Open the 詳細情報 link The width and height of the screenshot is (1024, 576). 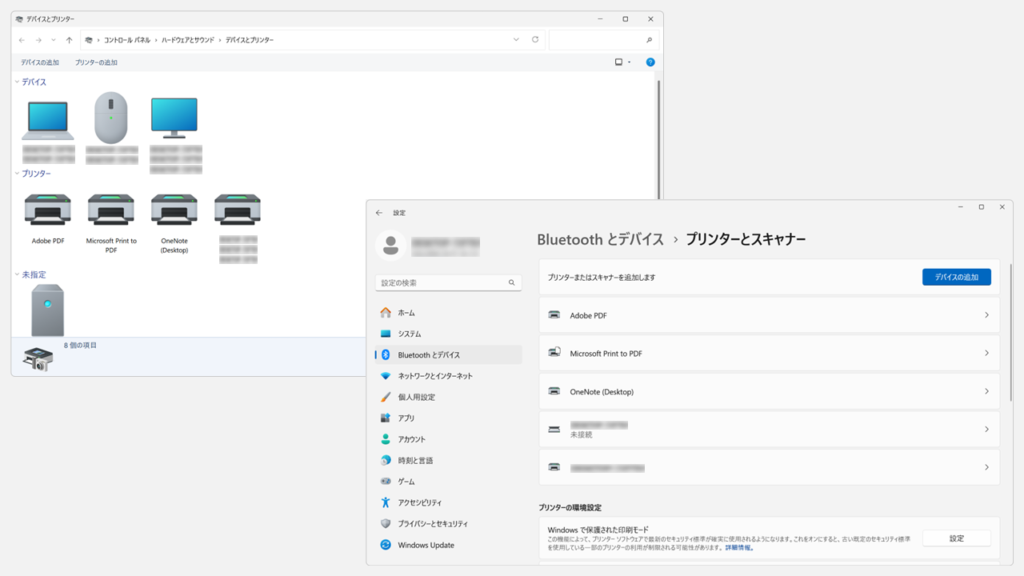click(739, 548)
